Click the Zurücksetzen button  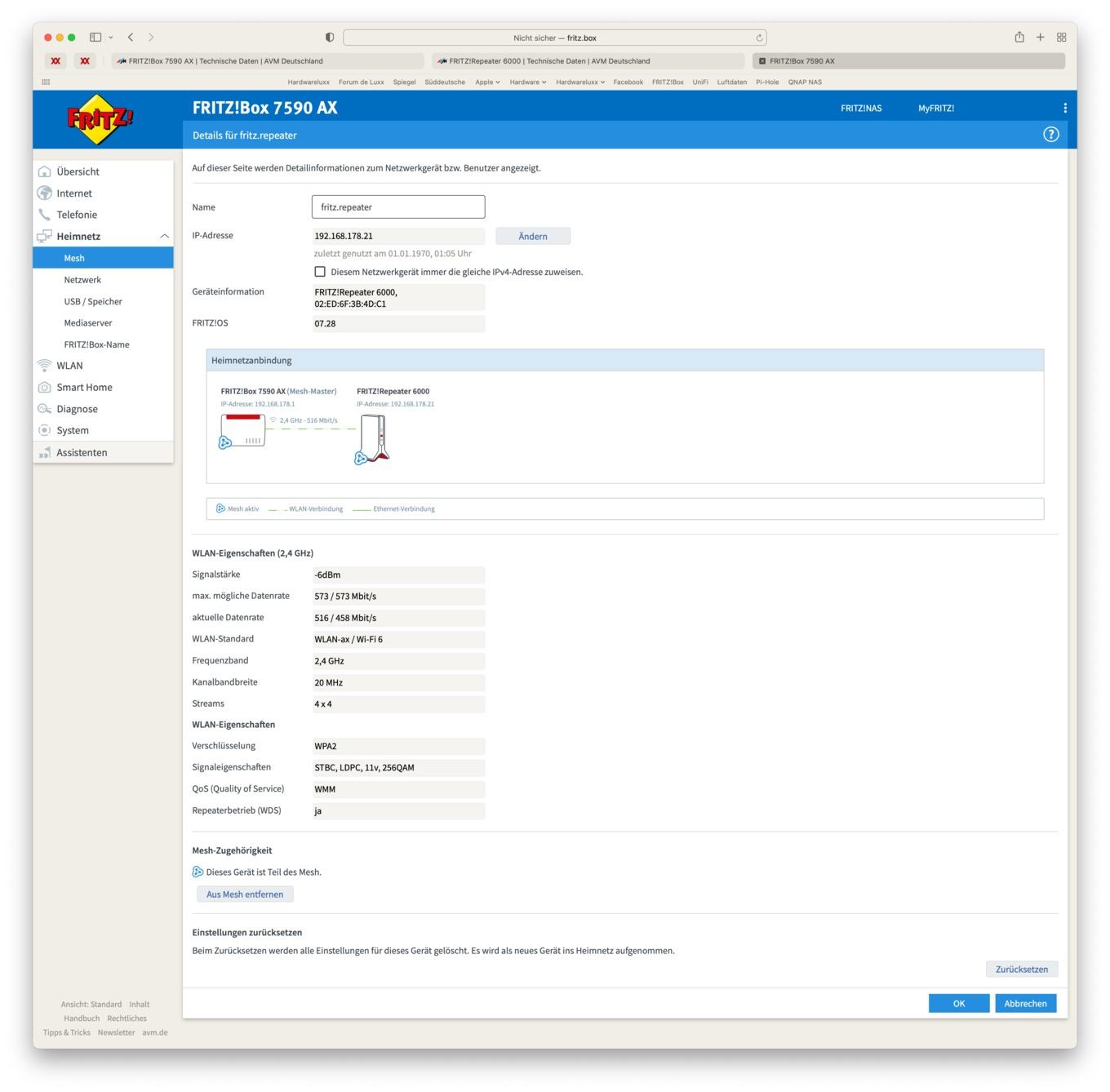pyautogui.click(x=1022, y=970)
